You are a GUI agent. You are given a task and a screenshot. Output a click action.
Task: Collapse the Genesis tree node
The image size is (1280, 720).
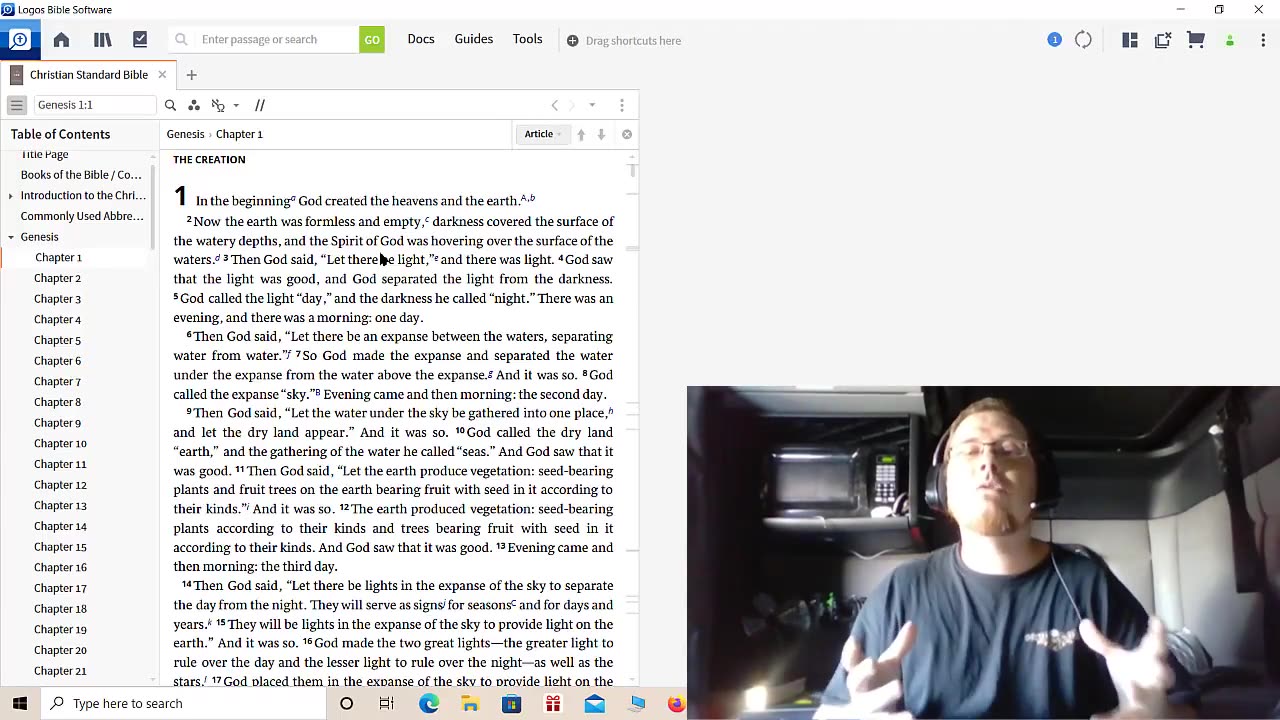(x=11, y=237)
